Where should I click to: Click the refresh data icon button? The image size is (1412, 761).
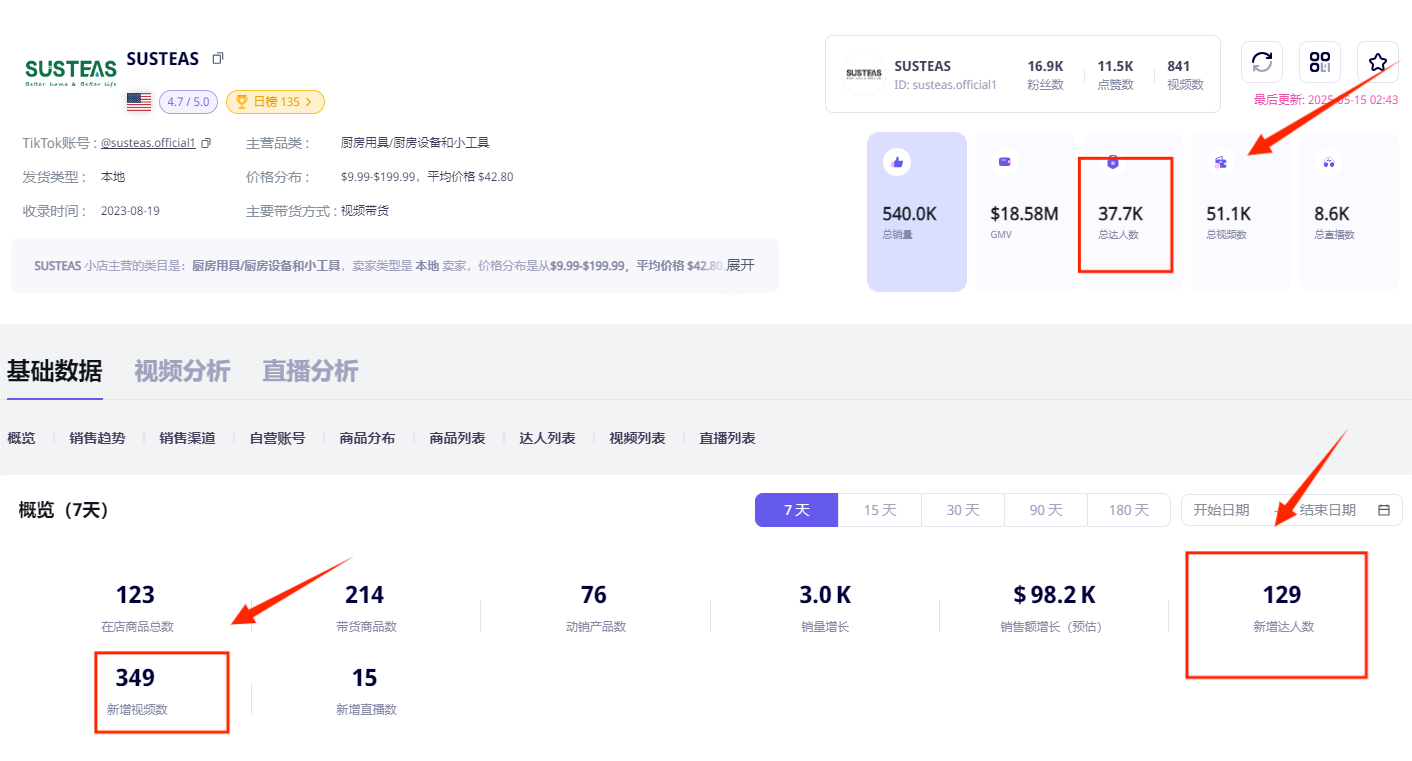click(1262, 62)
